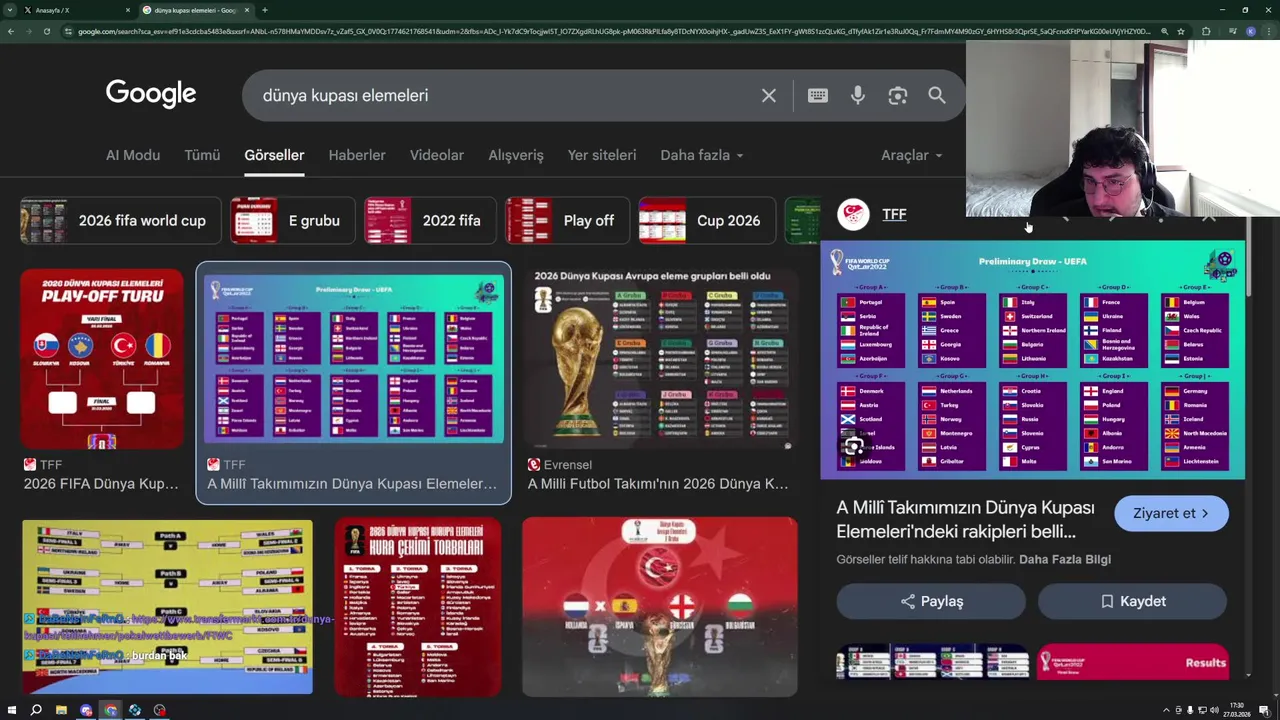This screenshot has height=720, width=1280.
Task: Click the Kaydet save button
Action: click(1132, 601)
